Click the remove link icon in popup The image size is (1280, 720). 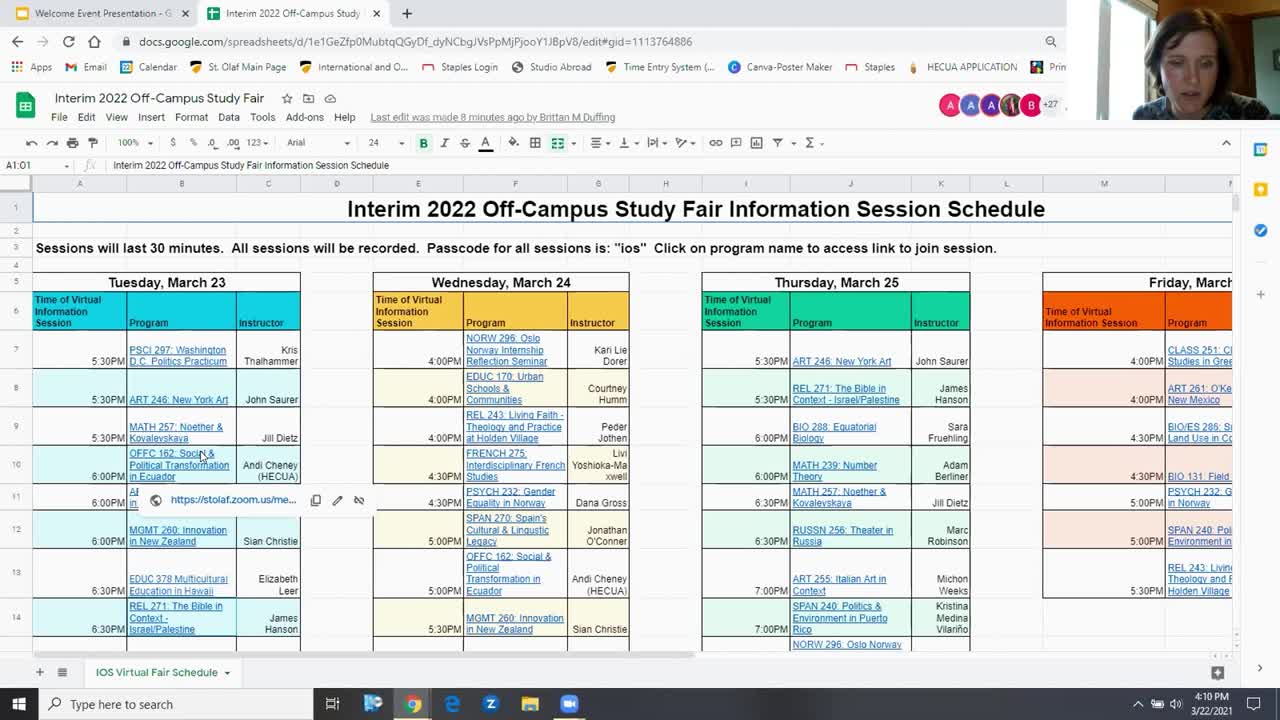point(359,500)
